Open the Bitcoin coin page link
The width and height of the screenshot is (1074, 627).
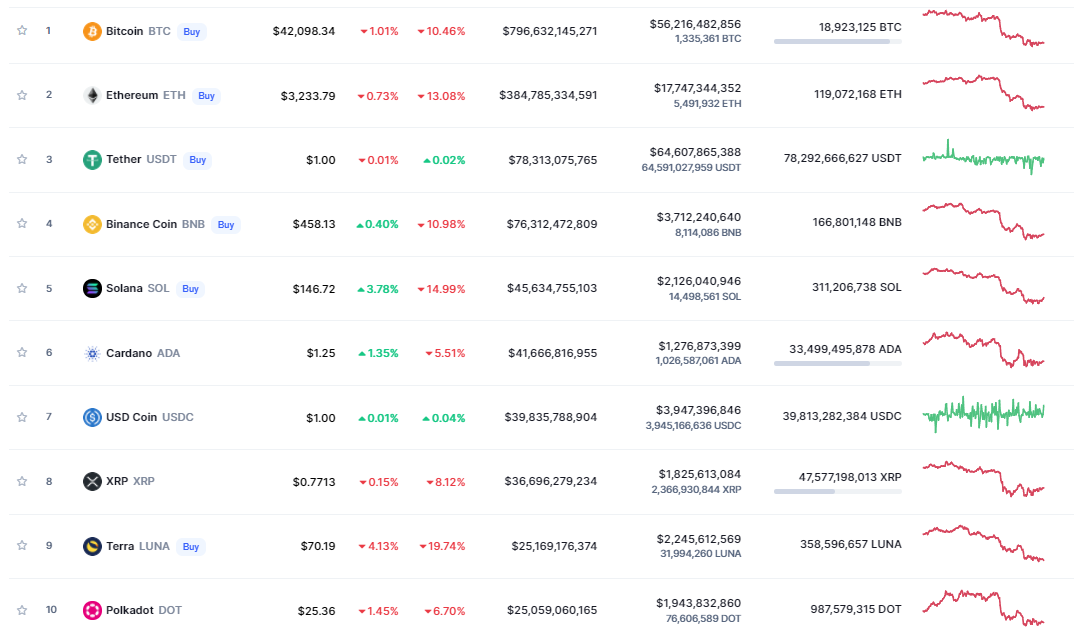click(125, 31)
